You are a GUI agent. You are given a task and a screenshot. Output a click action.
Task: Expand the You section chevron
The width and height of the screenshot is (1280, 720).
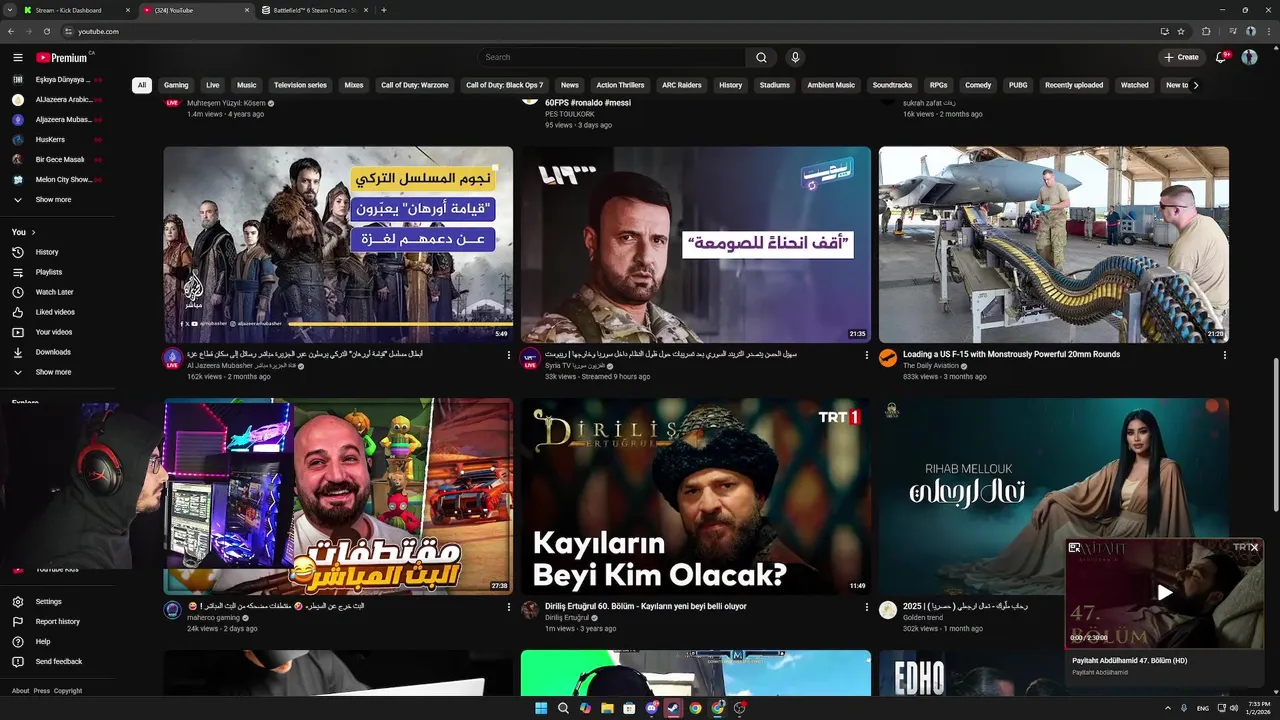coord(33,232)
